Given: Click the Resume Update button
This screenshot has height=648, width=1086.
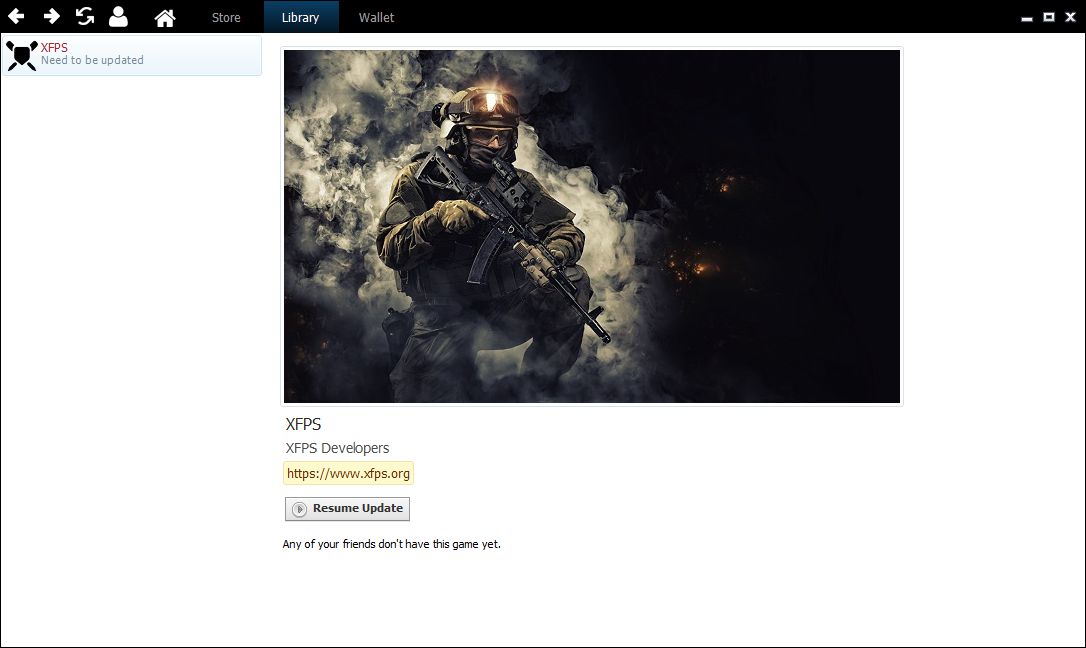Looking at the screenshot, I should pyautogui.click(x=347, y=509).
